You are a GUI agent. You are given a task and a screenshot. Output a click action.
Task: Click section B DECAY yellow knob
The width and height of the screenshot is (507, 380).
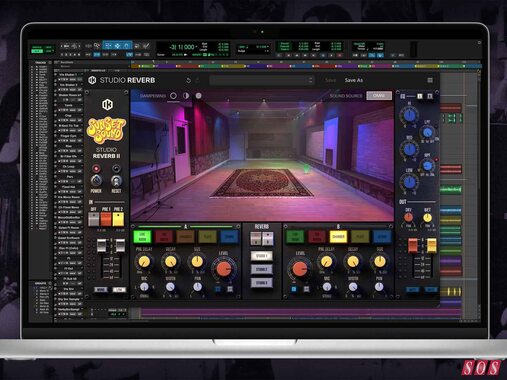pyautogui.click(x=353, y=262)
